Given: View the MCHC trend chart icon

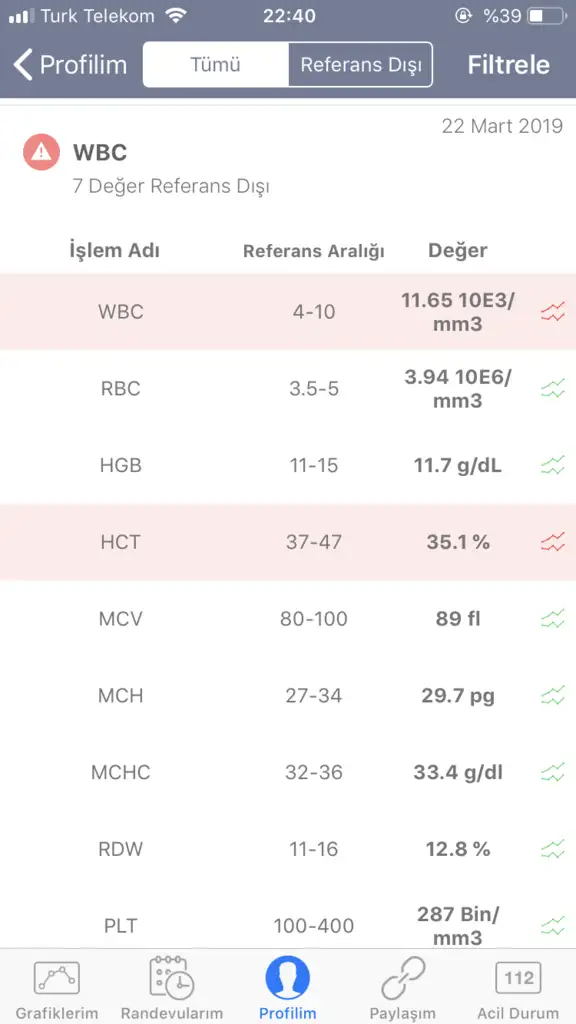Looking at the screenshot, I should [x=552, y=773].
